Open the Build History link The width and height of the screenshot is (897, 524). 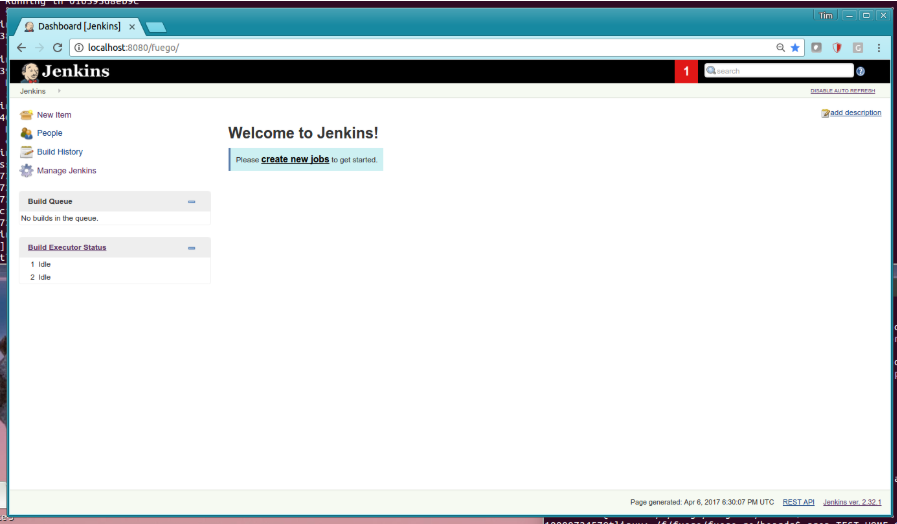coord(60,152)
